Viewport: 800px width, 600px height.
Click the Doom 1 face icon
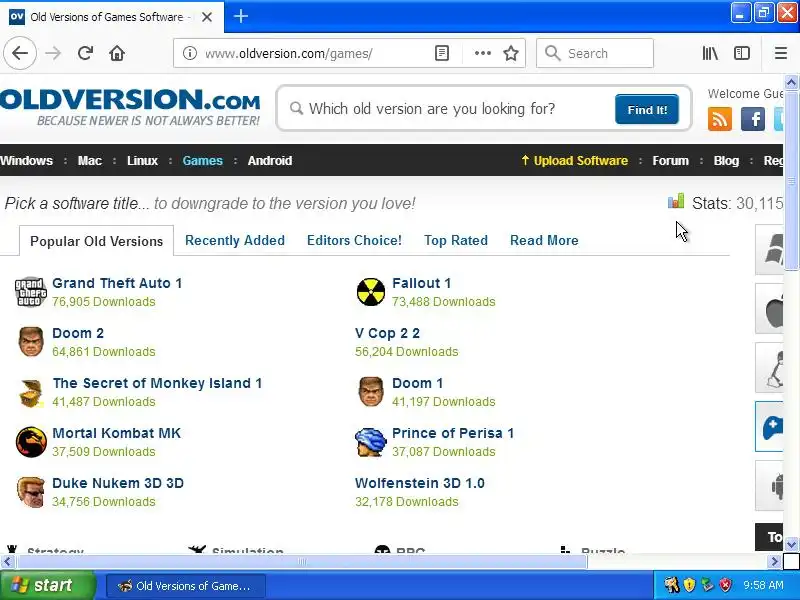tap(371, 392)
